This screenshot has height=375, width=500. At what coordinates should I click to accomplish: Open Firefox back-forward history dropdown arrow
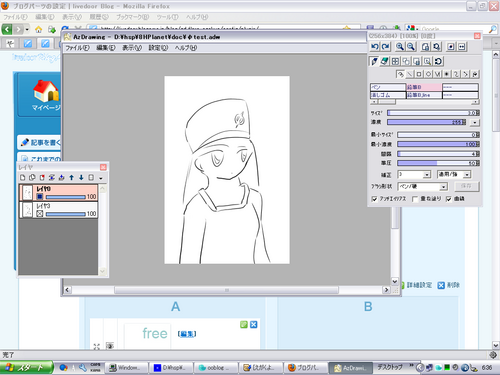click(27, 30)
